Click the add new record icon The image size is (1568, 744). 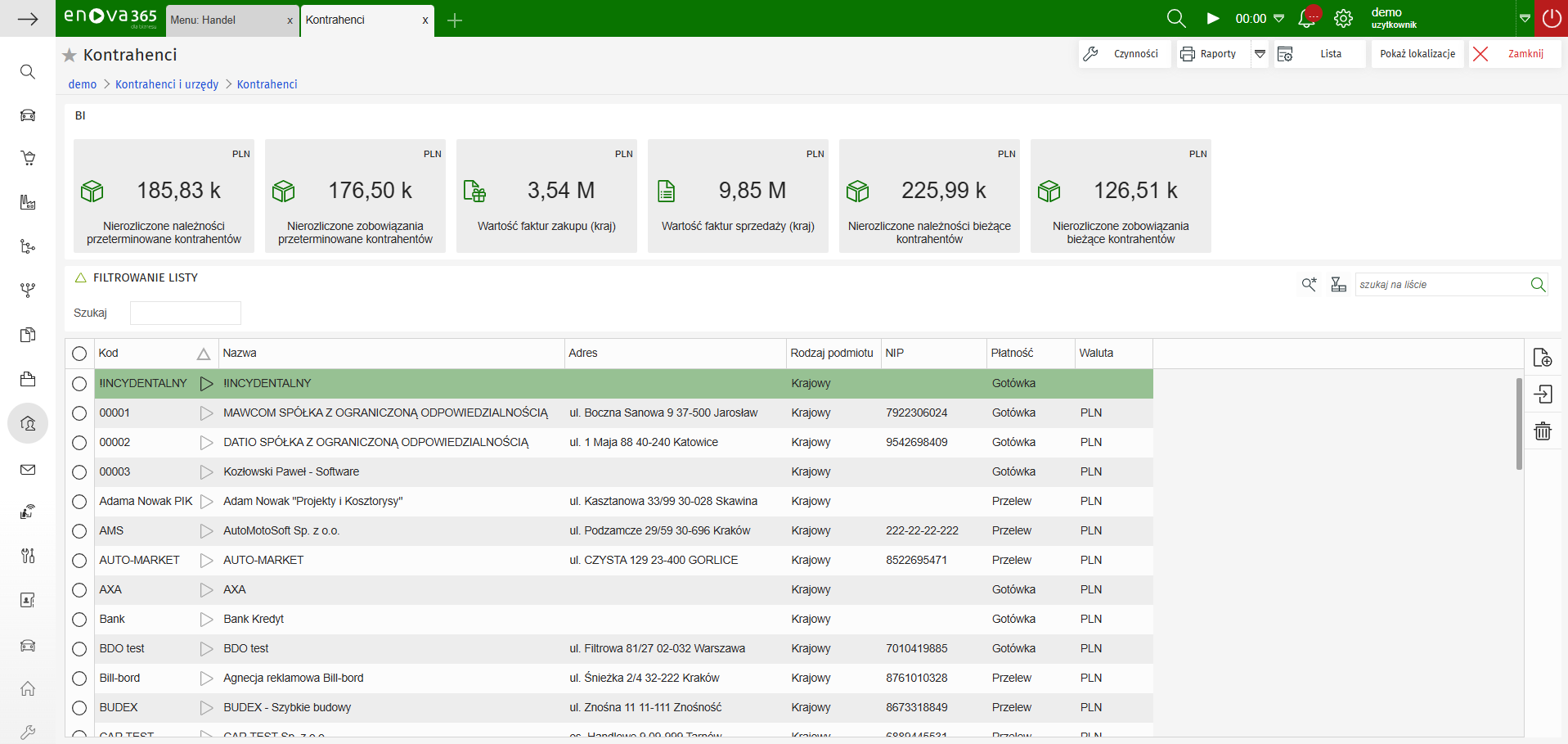(x=1542, y=358)
